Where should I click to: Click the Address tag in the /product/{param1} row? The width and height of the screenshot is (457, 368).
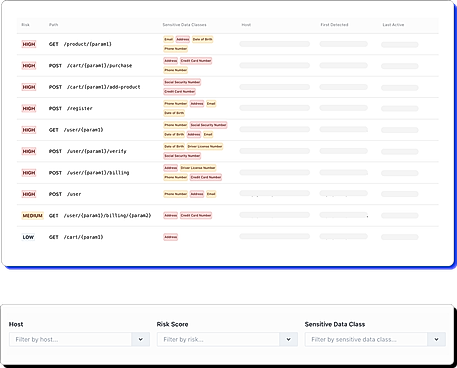tap(183, 39)
